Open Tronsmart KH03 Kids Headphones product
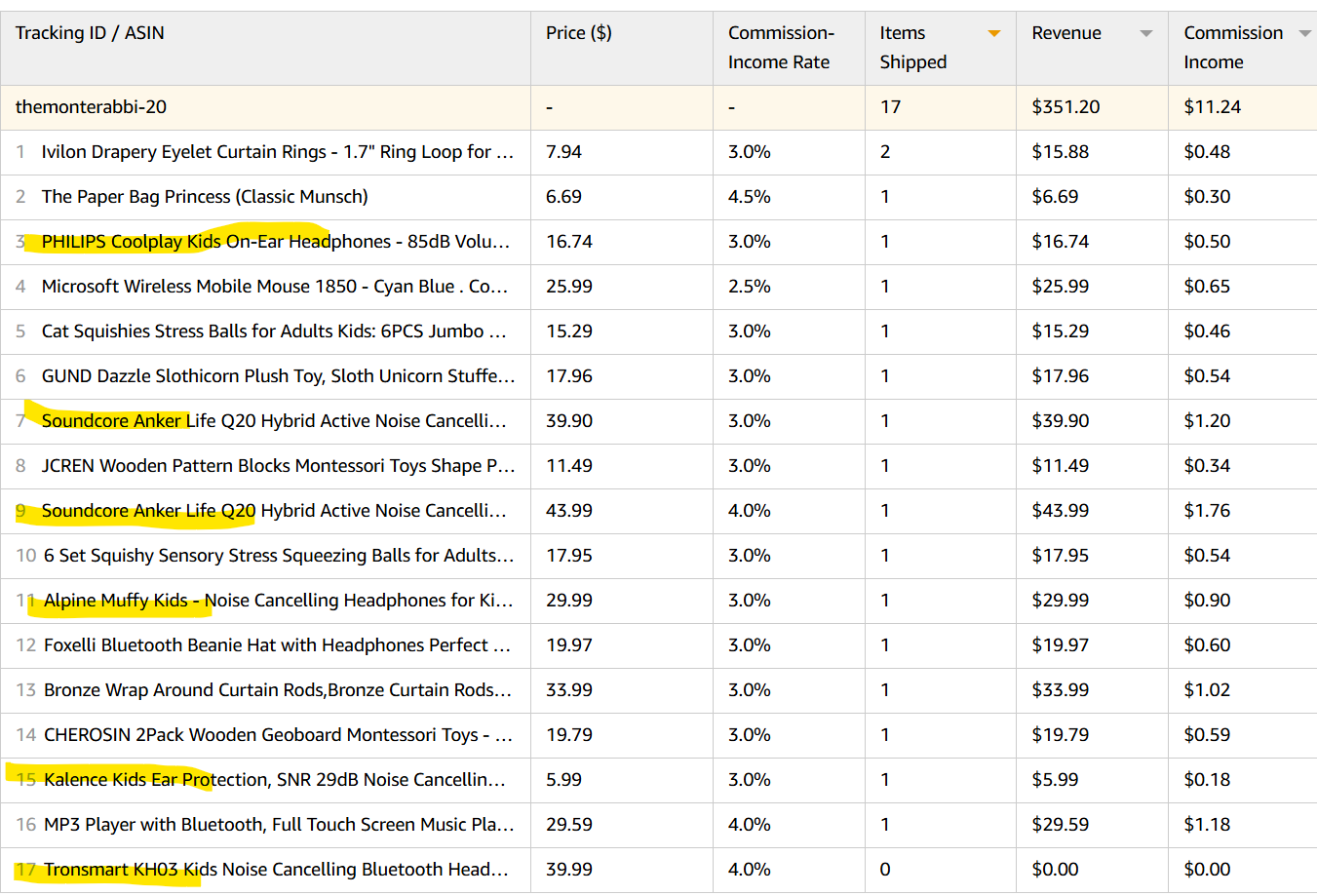This screenshot has height=896, width=1317. (x=276, y=870)
